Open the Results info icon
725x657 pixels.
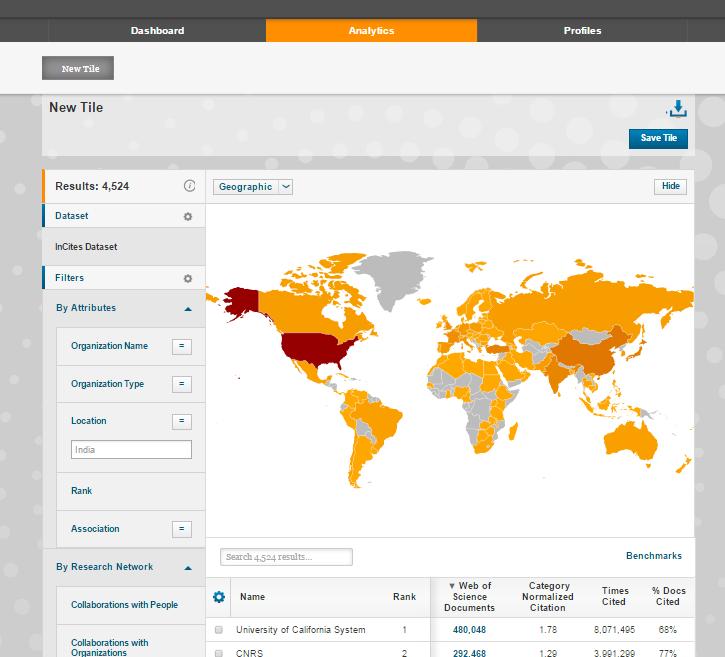coord(189,186)
